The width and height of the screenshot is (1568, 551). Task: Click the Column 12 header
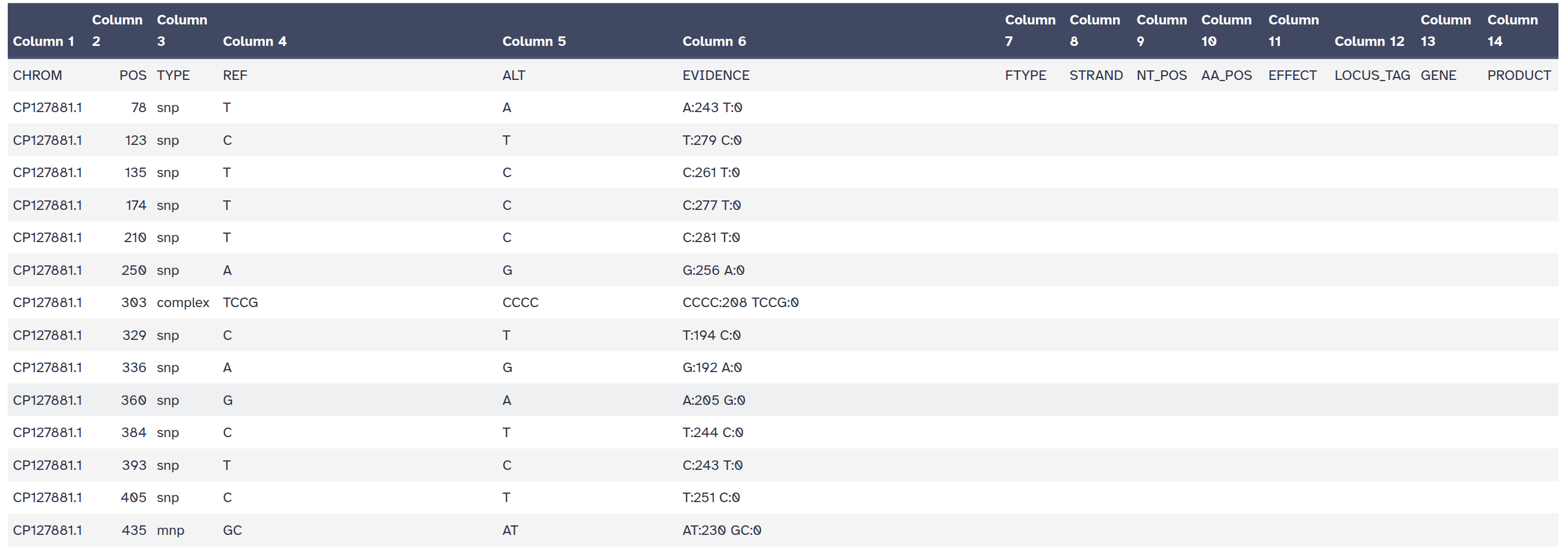click(x=1369, y=41)
